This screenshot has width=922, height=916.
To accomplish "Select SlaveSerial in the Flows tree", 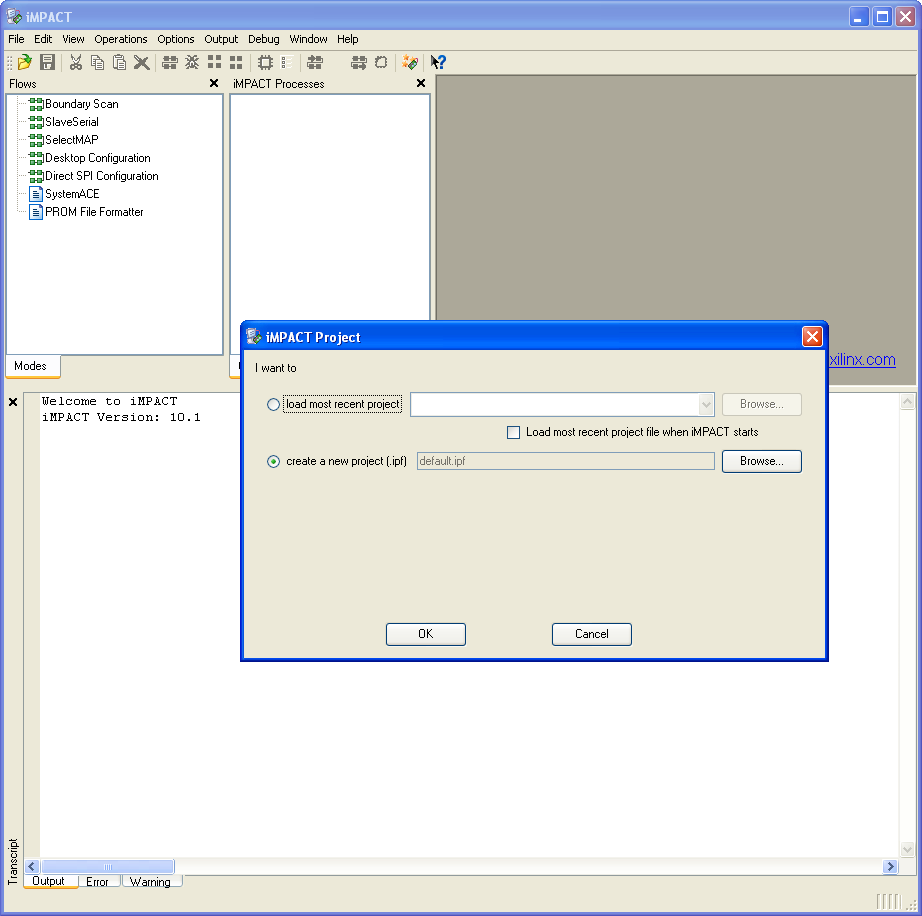I will point(72,122).
